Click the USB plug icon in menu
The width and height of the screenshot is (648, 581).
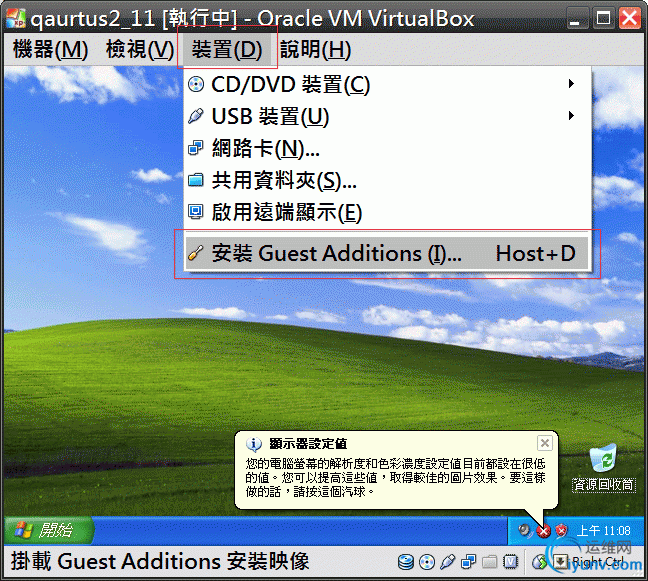(x=196, y=116)
